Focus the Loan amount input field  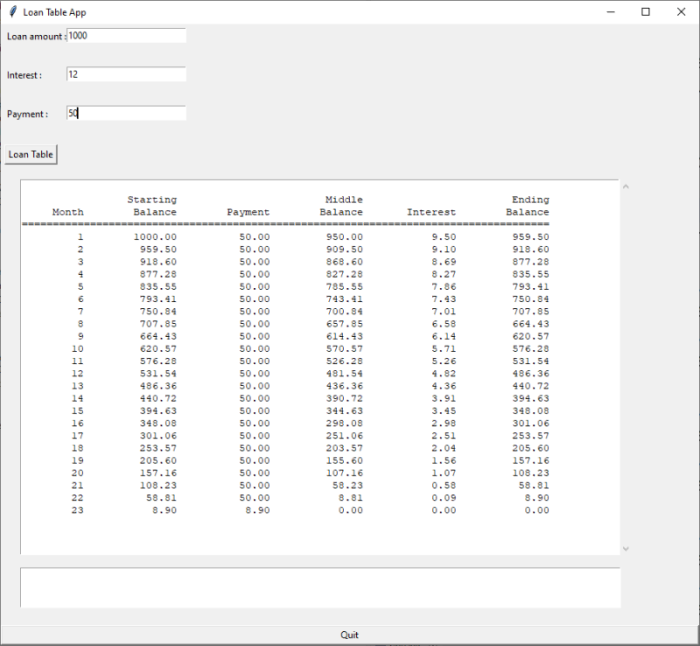point(126,35)
